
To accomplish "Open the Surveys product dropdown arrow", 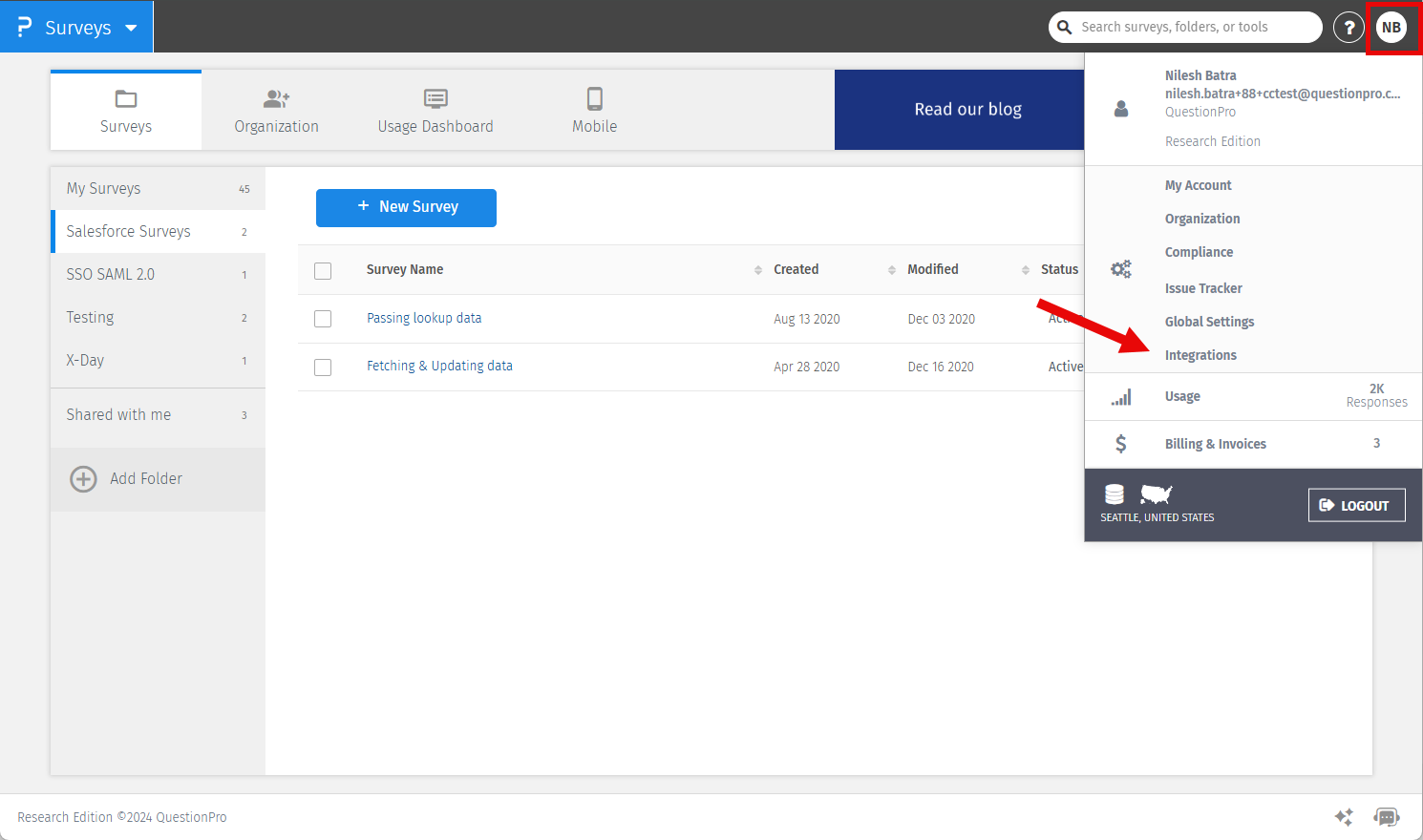I will pos(131,28).
